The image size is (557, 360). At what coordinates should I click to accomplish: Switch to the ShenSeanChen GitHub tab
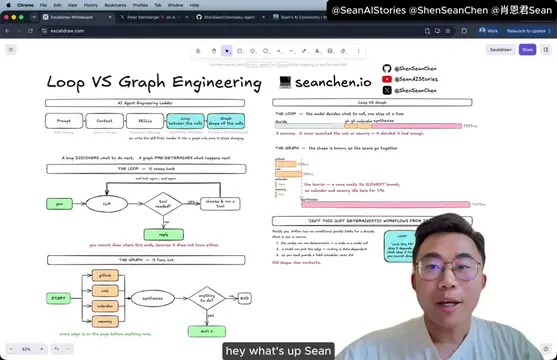tap(230, 17)
